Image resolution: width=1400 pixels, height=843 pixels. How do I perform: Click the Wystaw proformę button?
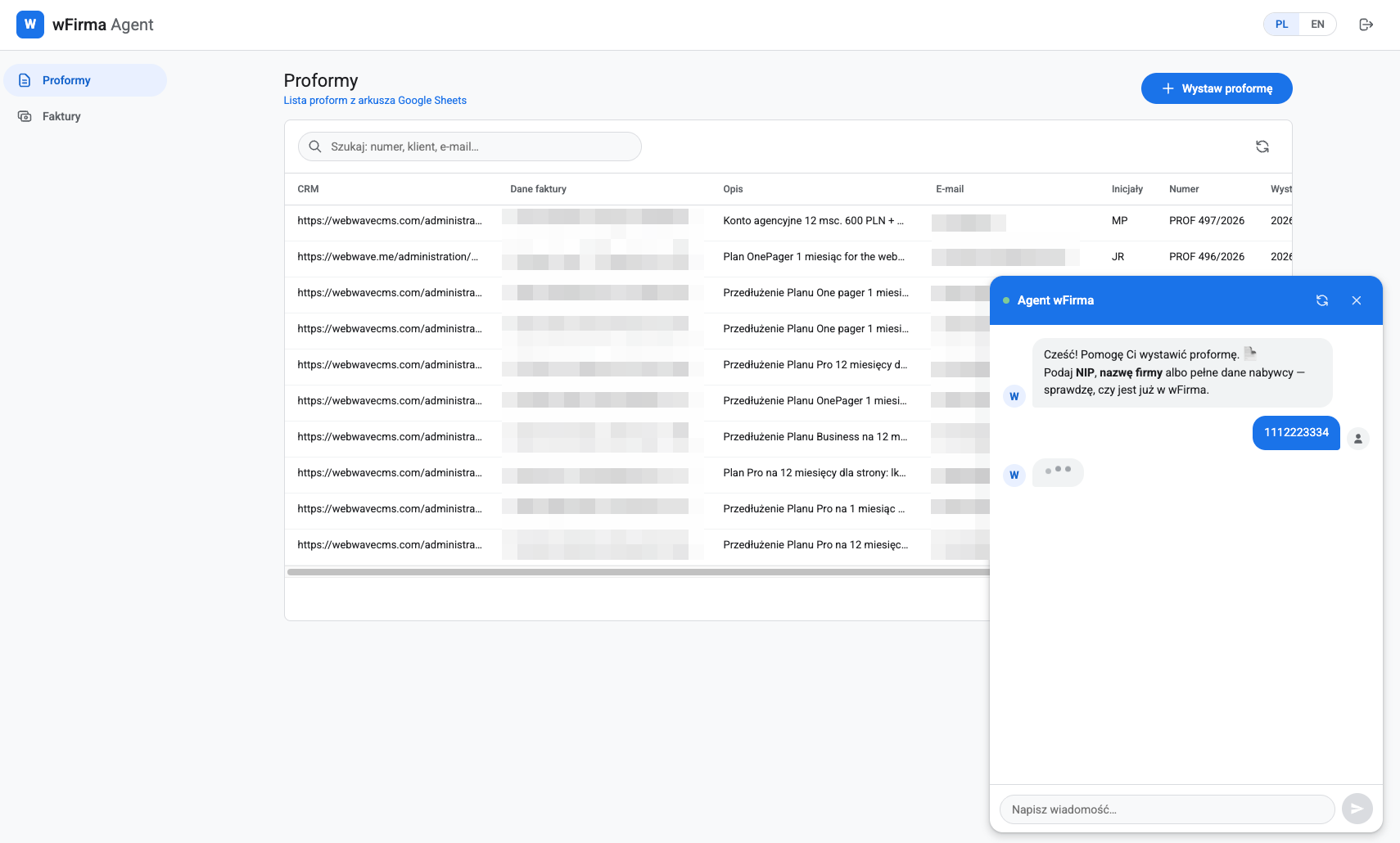tap(1217, 88)
